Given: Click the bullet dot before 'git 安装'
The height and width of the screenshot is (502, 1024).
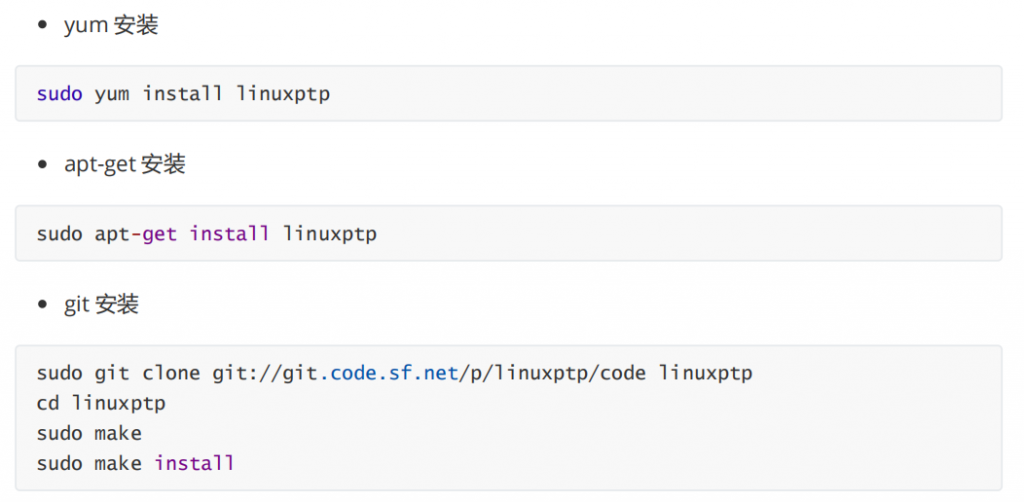Looking at the screenshot, I should pos(42,304).
